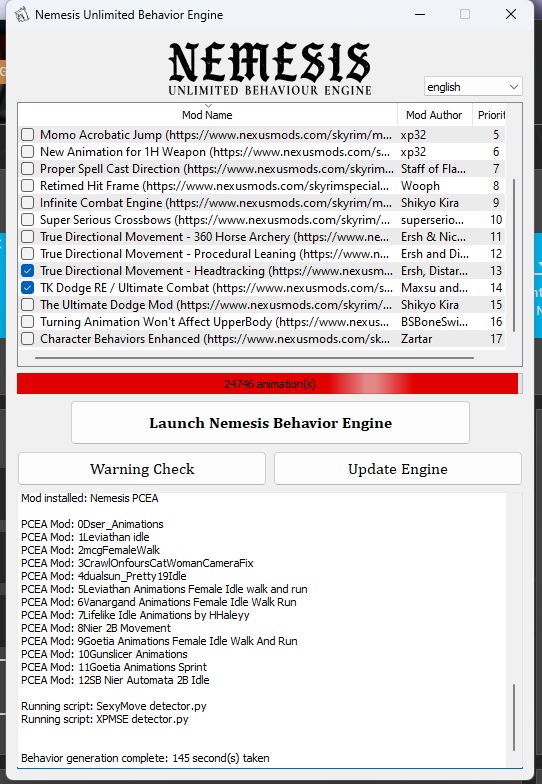Sort list by Mod Name header

(208, 115)
